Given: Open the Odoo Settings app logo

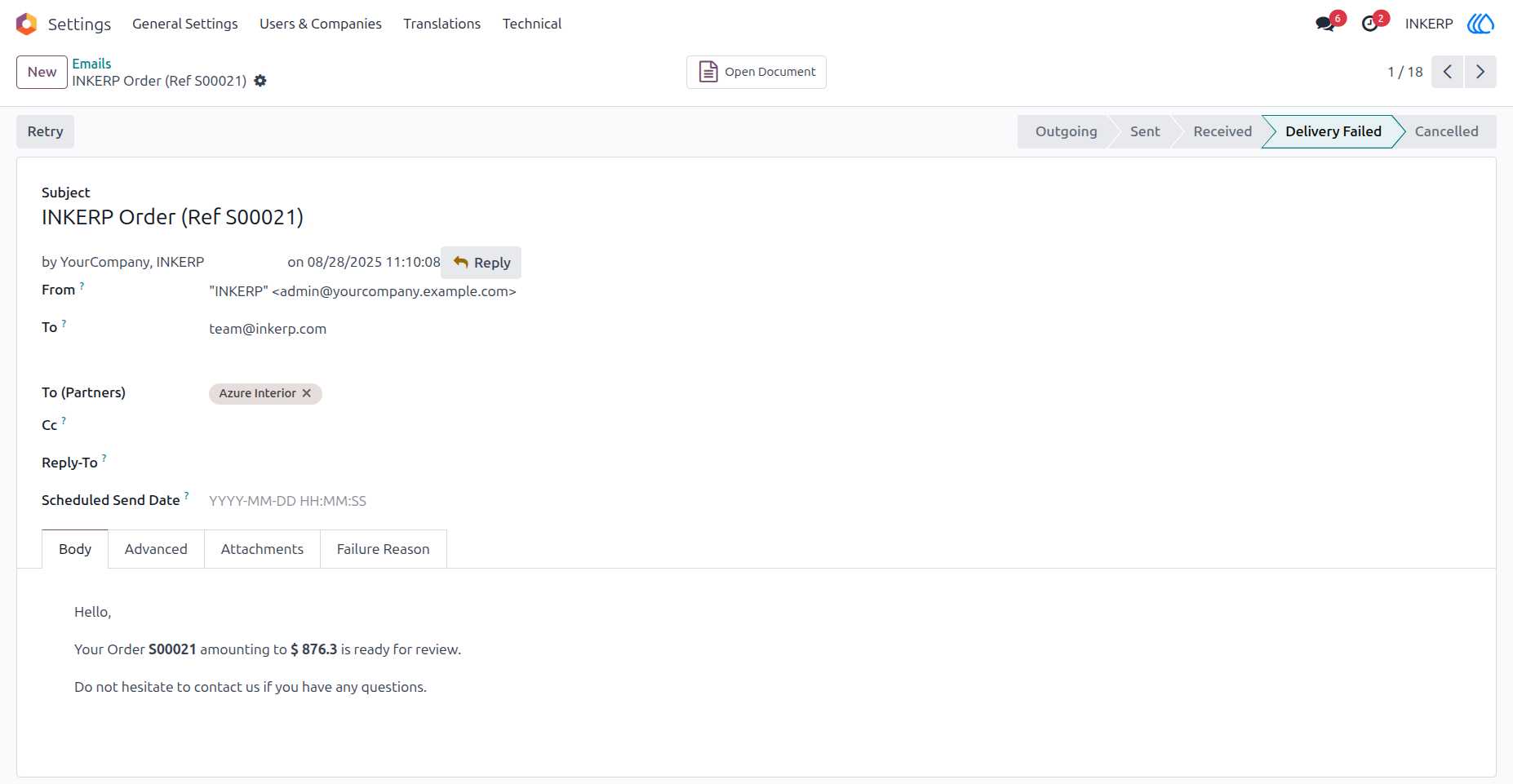Looking at the screenshot, I should pyautogui.click(x=26, y=24).
